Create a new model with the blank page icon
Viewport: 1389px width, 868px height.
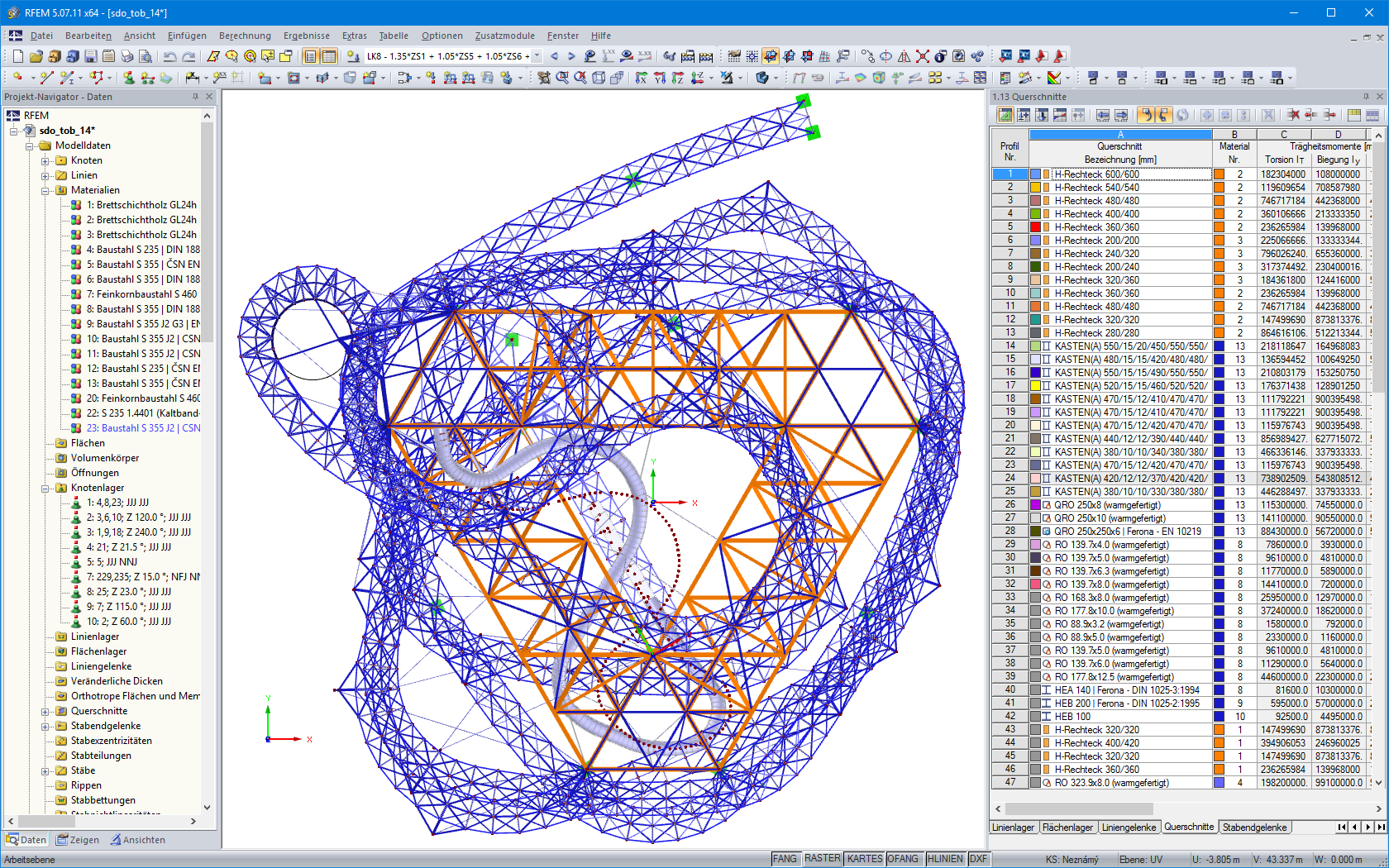(x=17, y=55)
